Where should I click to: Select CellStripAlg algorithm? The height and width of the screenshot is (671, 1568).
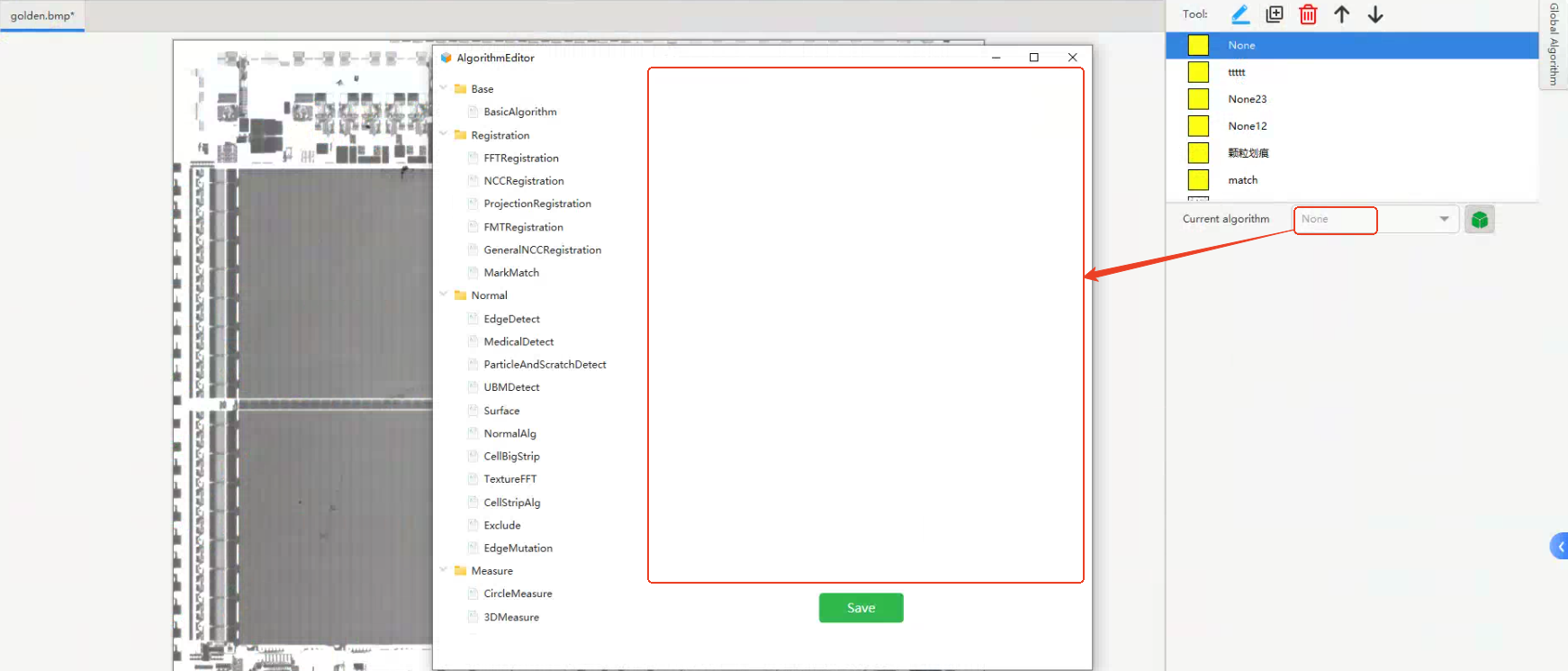[512, 503]
